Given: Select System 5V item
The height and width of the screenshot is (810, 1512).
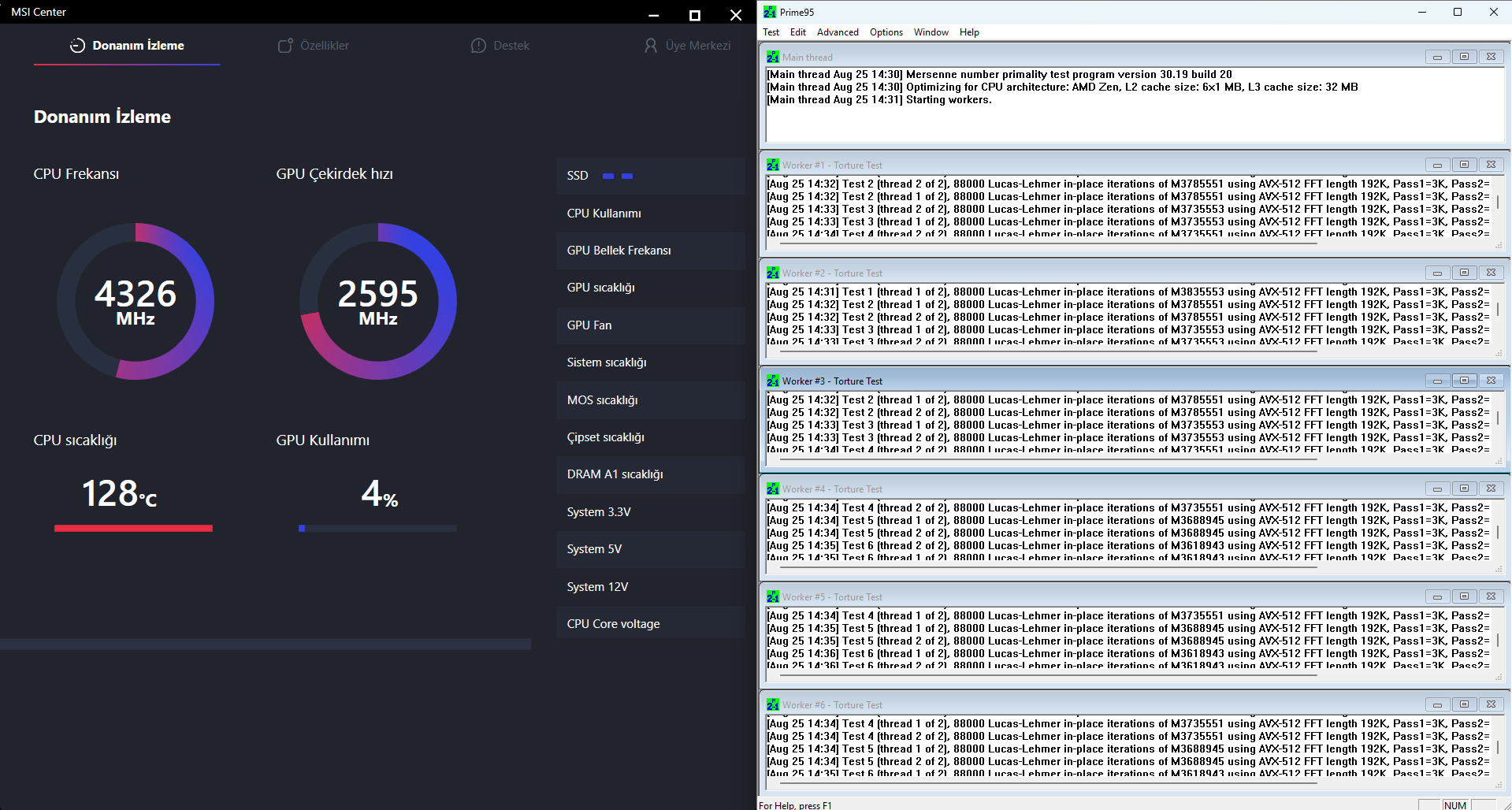Looking at the screenshot, I should pyautogui.click(x=650, y=549).
